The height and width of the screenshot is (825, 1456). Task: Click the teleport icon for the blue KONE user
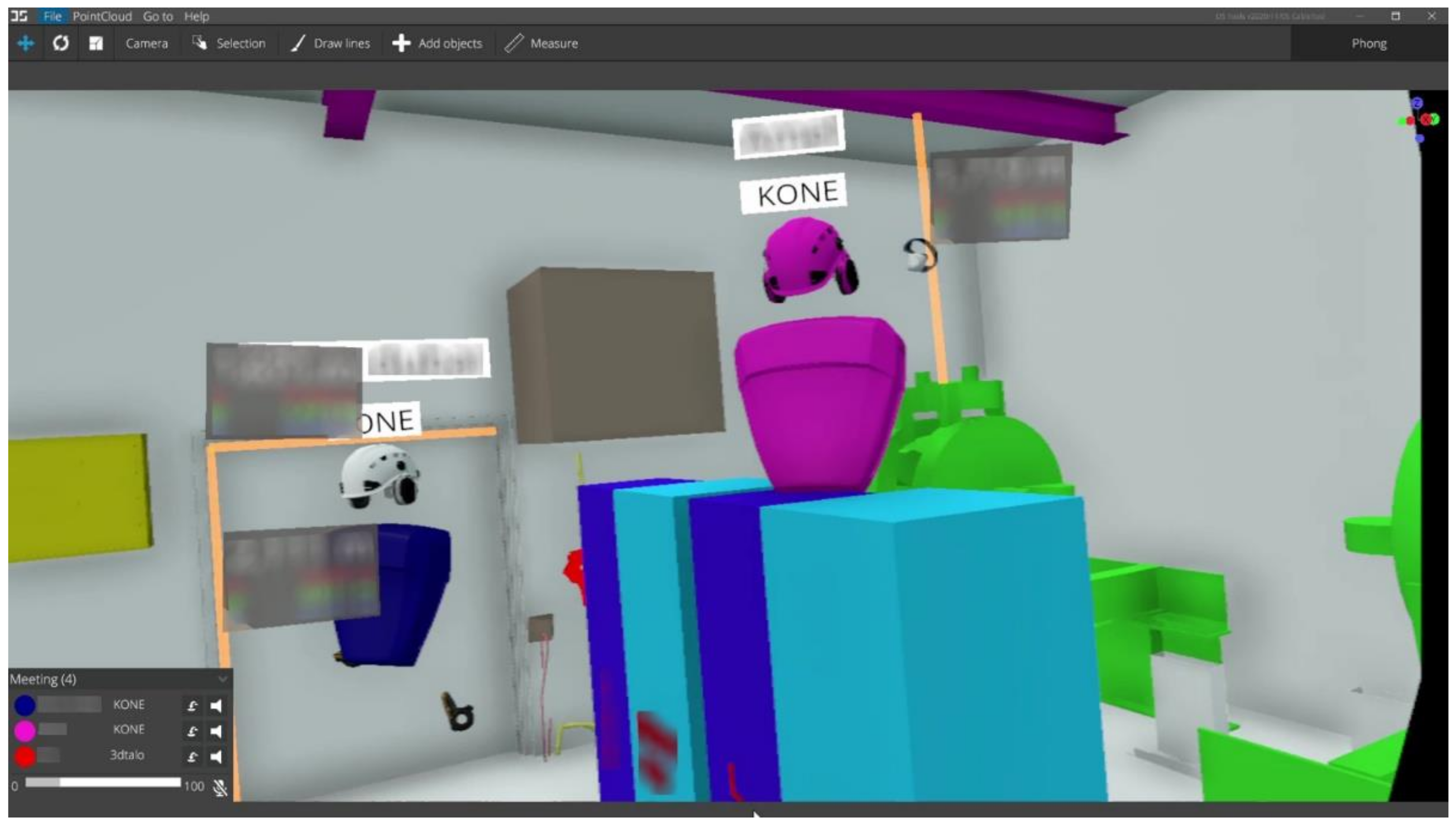[x=193, y=706]
